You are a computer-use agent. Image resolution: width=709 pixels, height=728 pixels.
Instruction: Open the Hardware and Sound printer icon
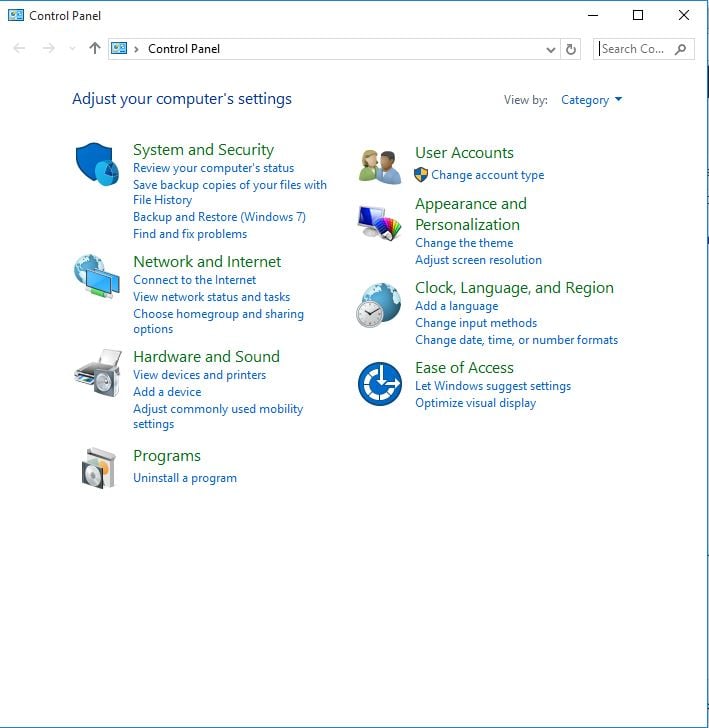coord(98,373)
